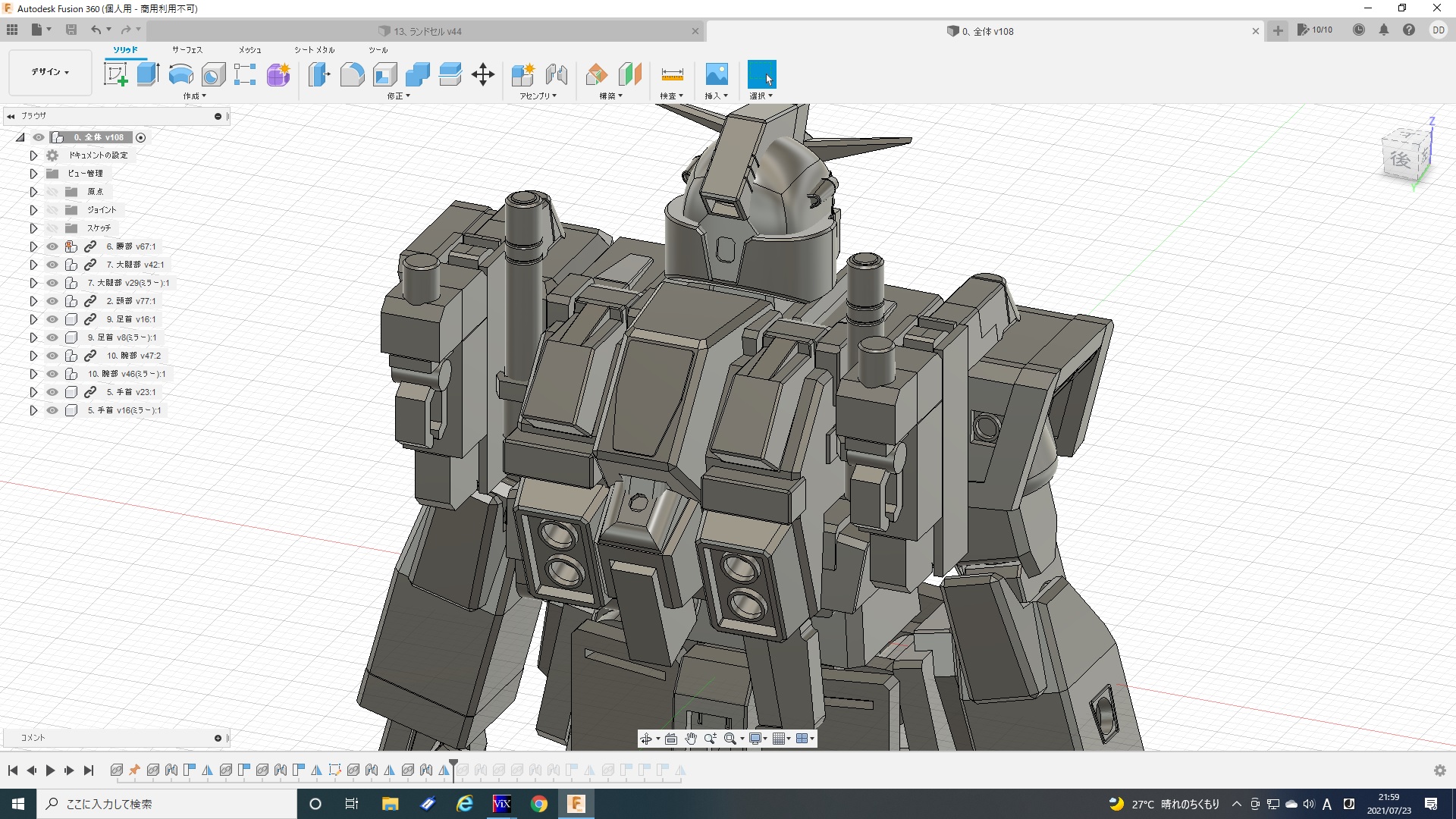Click the Measure ruler icon
The height and width of the screenshot is (819, 1456).
pyautogui.click(x=672, y=74)
